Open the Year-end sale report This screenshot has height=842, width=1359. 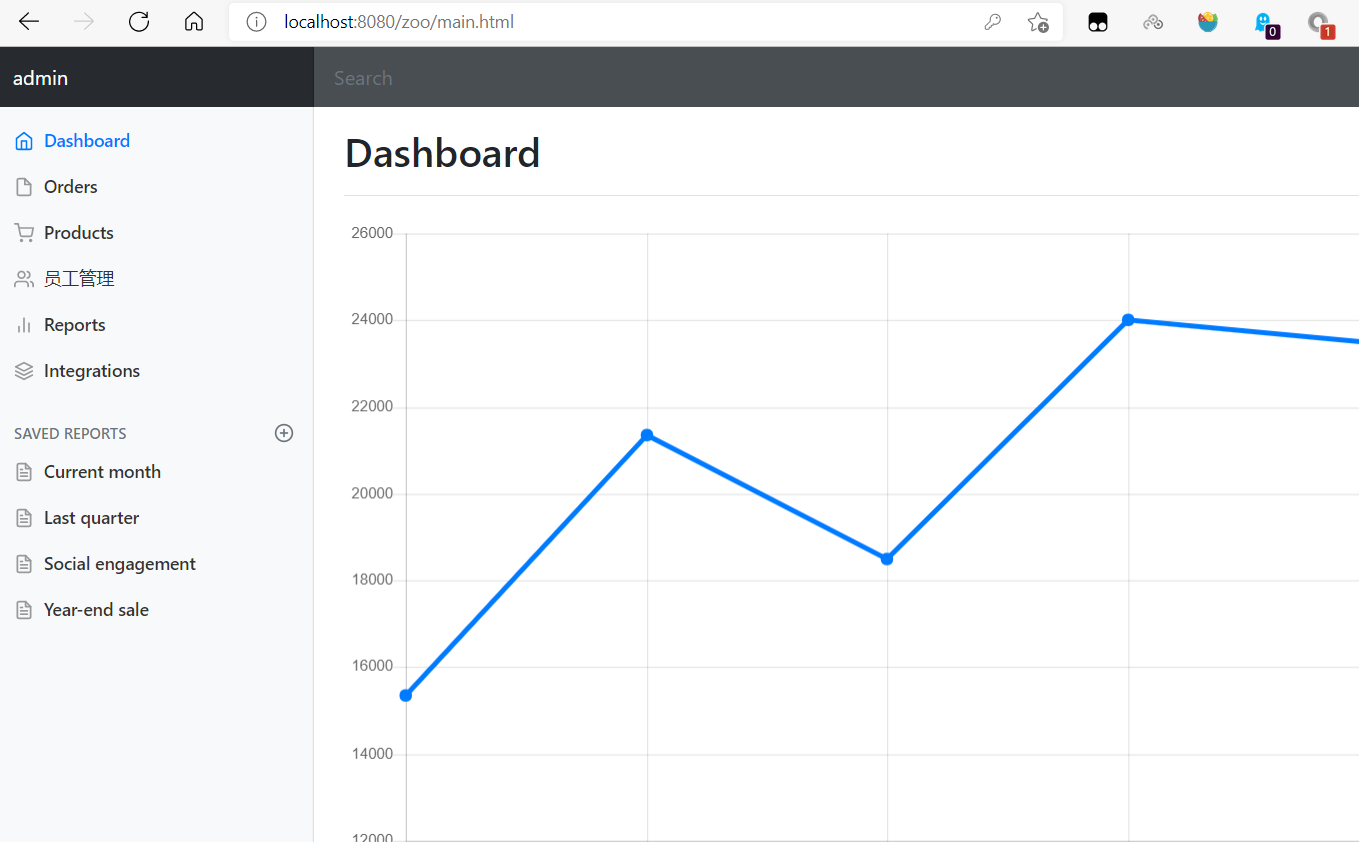click(x=96, y=610)
